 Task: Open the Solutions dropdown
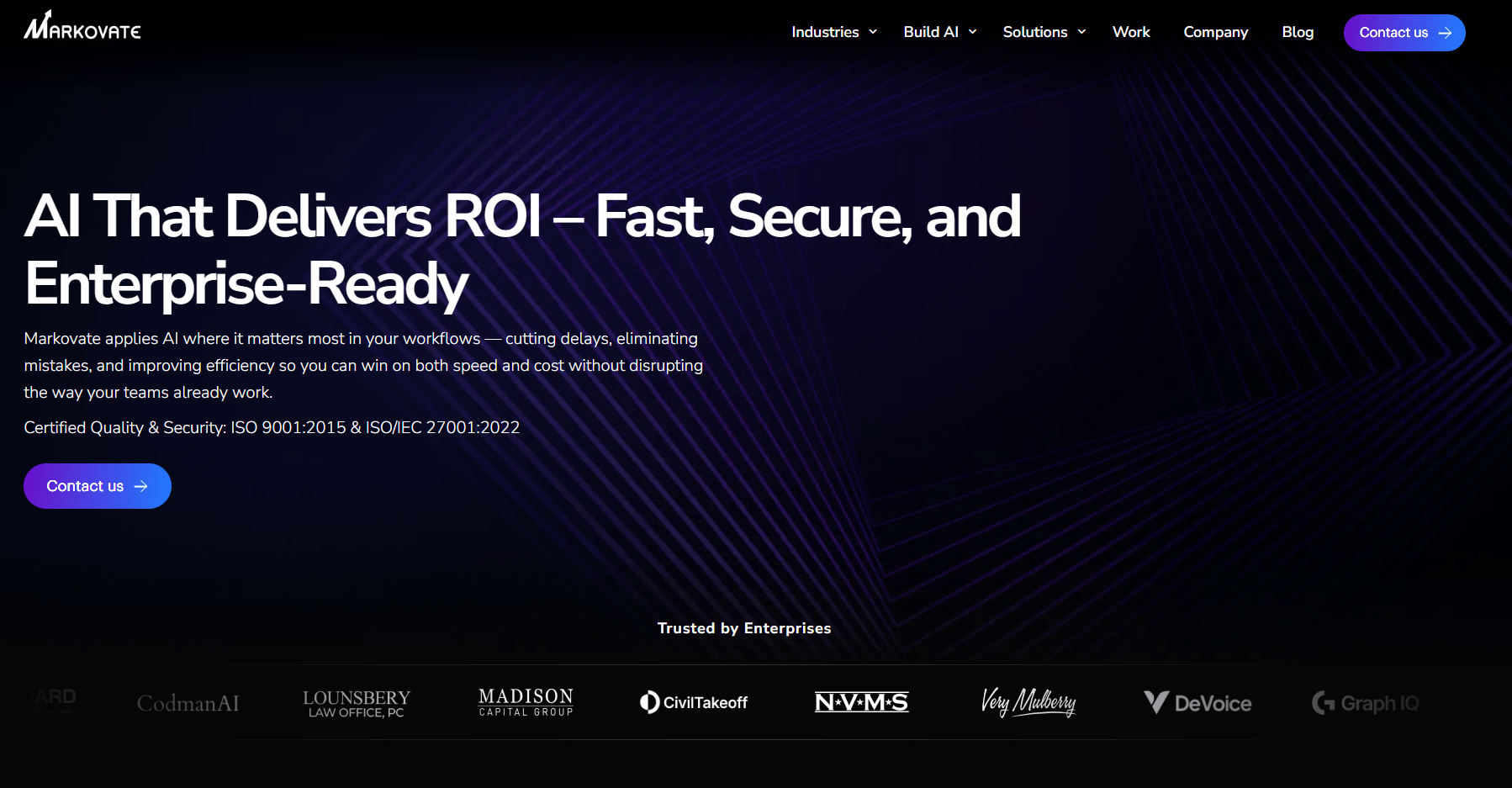[x=1044, y=32]
